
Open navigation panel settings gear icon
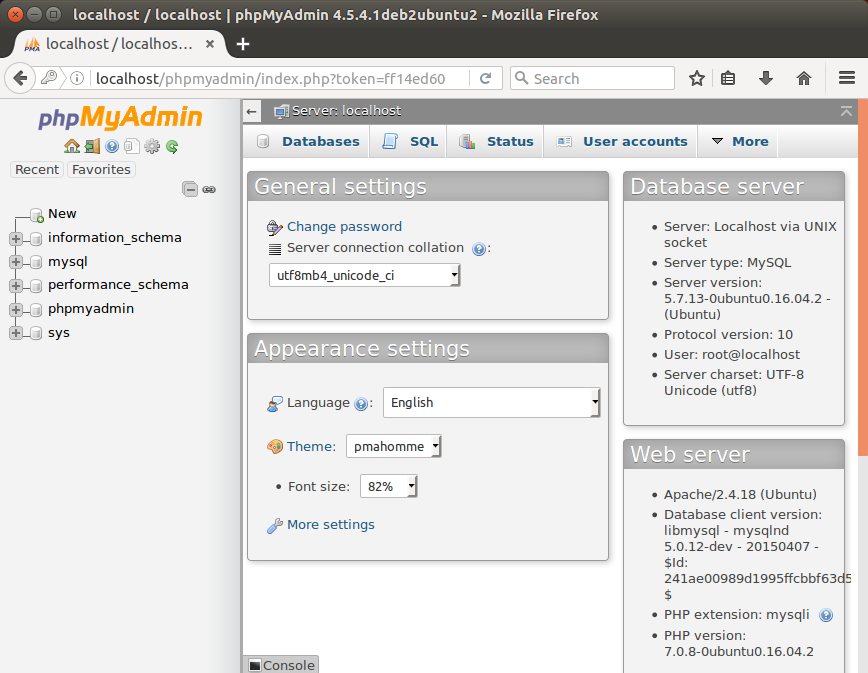[x=152, y=146]
